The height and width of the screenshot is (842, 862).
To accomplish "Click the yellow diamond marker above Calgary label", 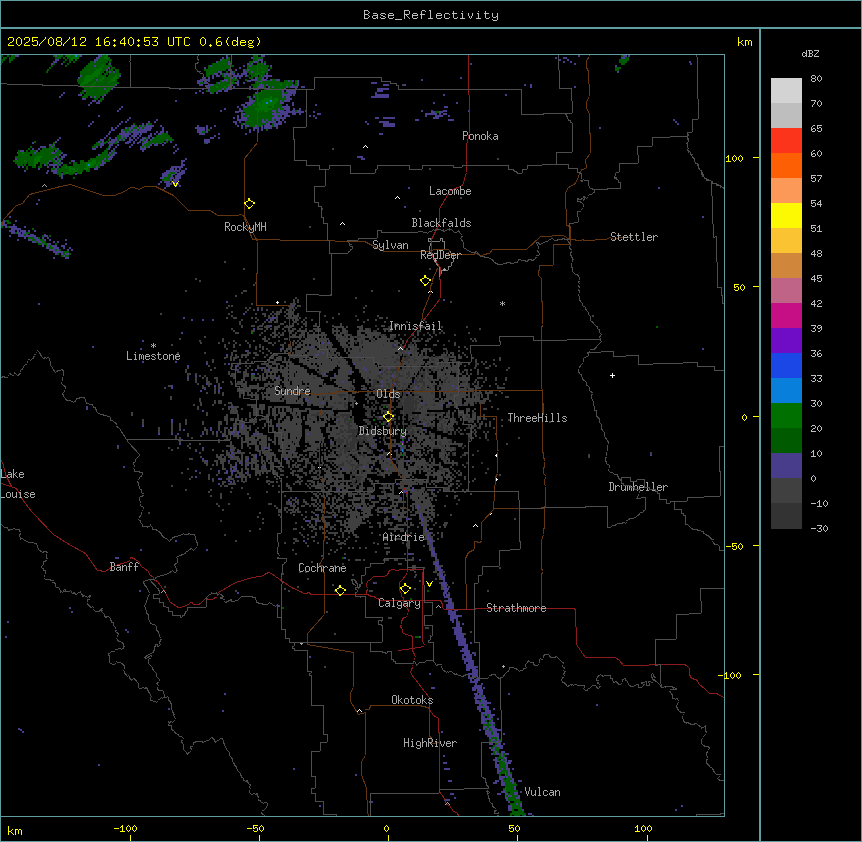I will coord(405,589).
